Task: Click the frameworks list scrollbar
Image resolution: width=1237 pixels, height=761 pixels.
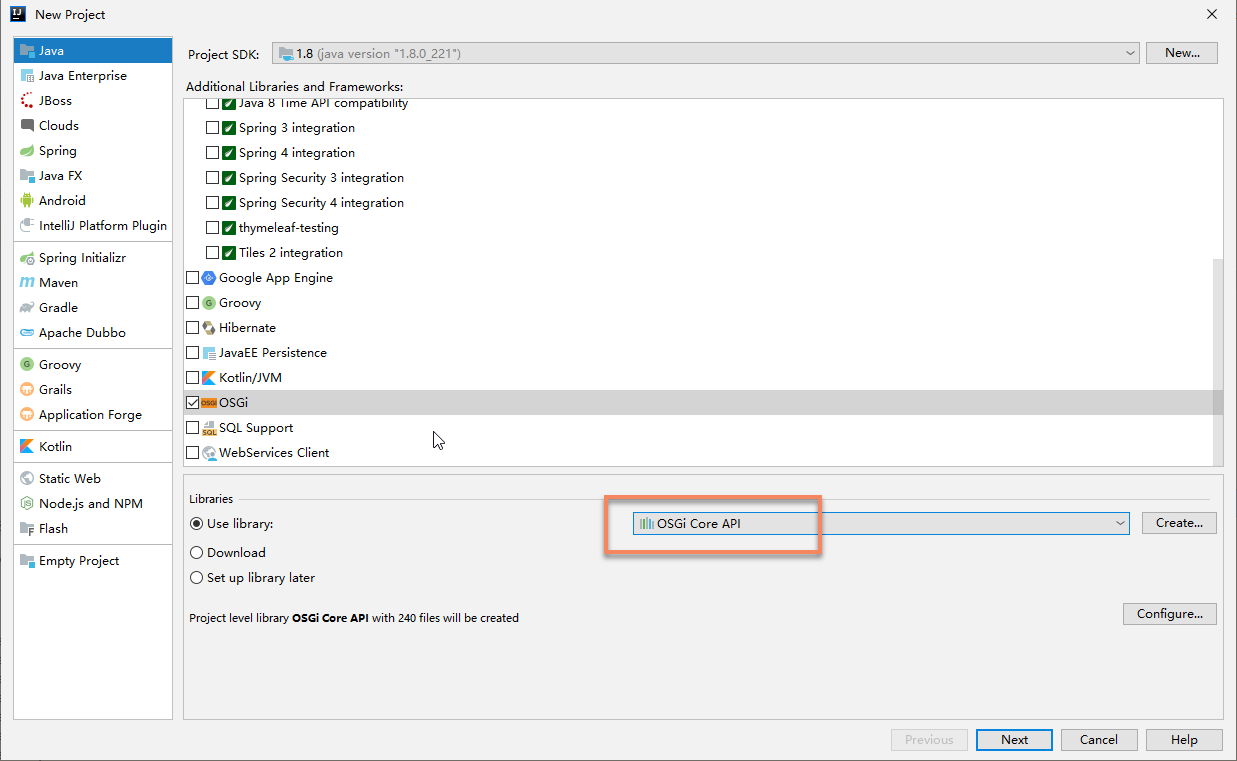Action: point(1217,362)
